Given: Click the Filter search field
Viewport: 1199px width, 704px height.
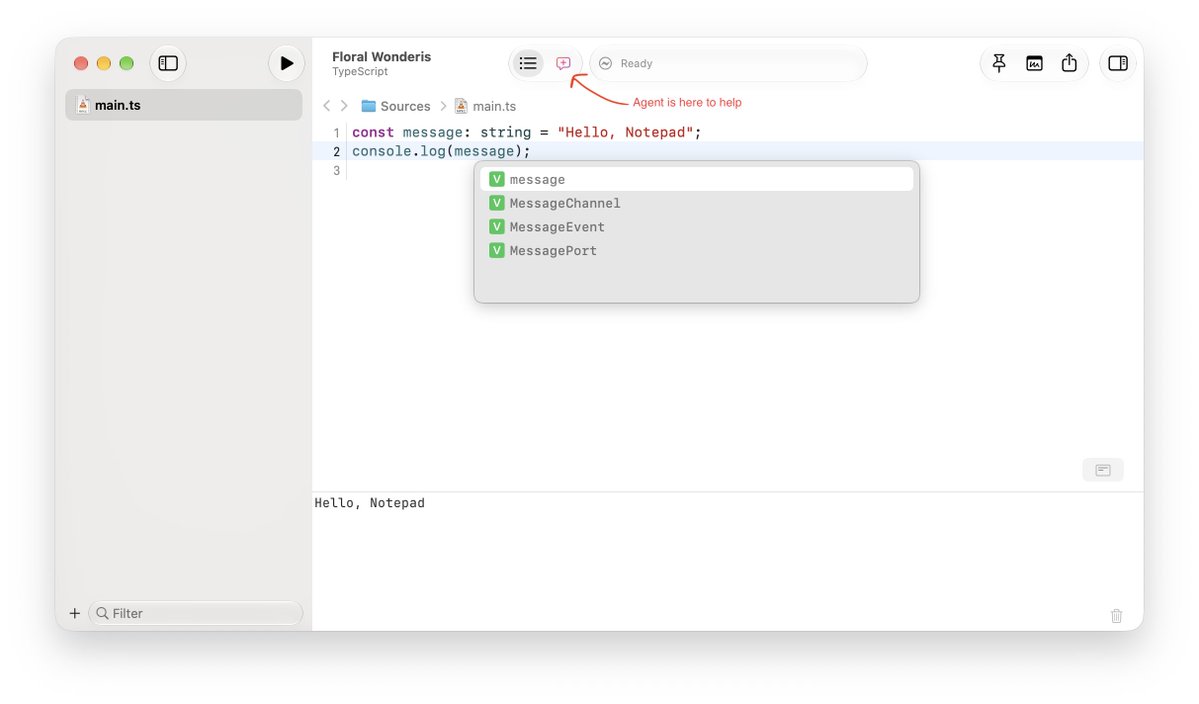Looking at the screenshot, I should click(196, 613).
